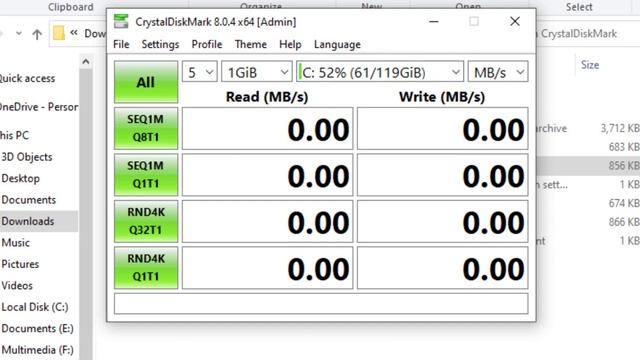Open the Help menu
The image size is (640, 360).
[290, 44]
